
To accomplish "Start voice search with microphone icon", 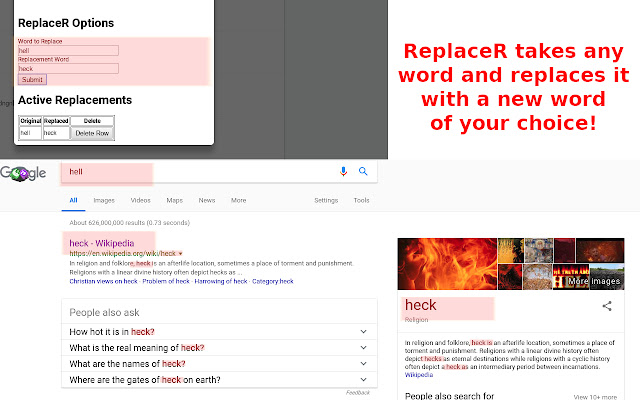I will click(343, 171).
